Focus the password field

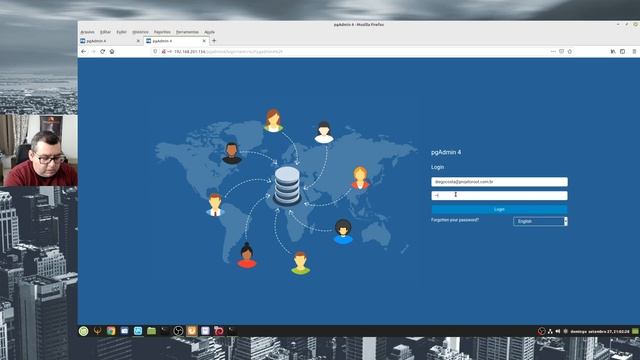point(499,196)
